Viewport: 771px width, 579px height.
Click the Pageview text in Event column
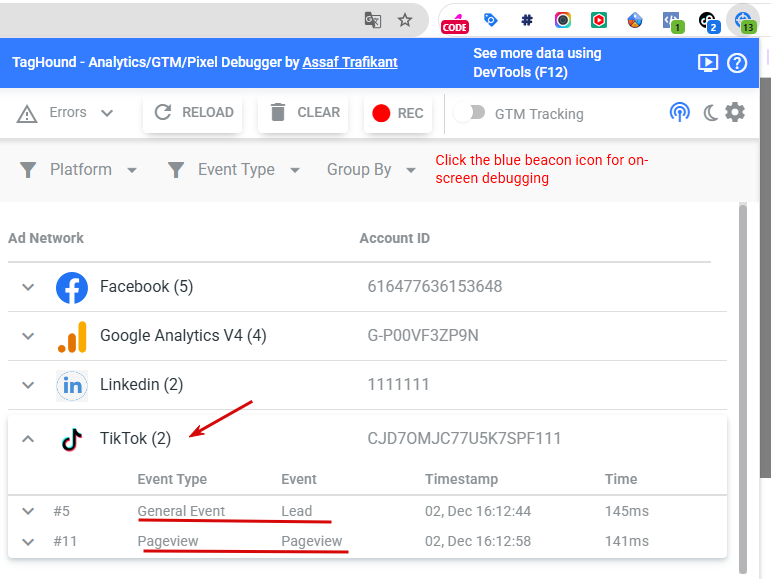[311, 541]
